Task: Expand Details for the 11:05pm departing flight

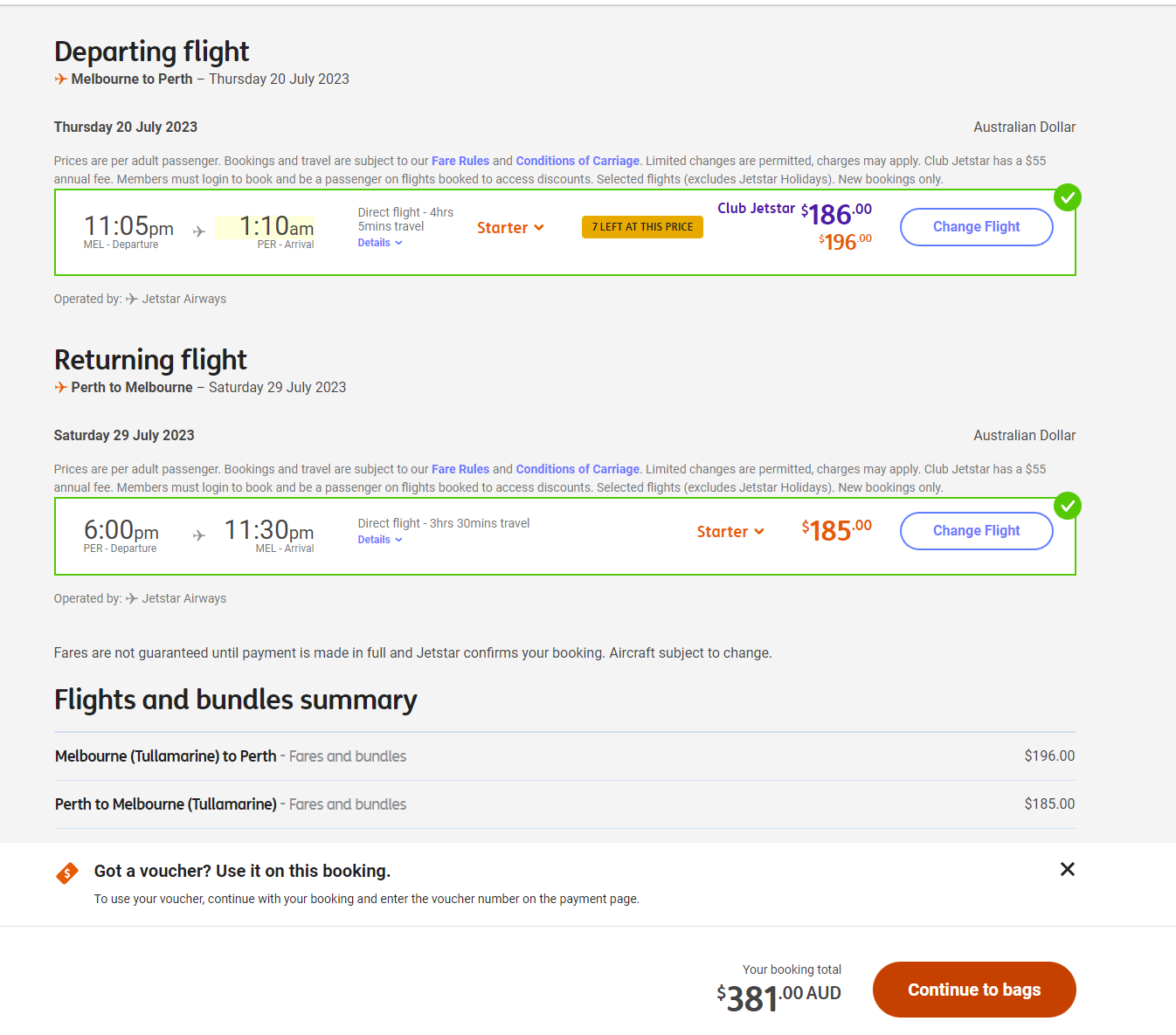Action: point(380,243)
